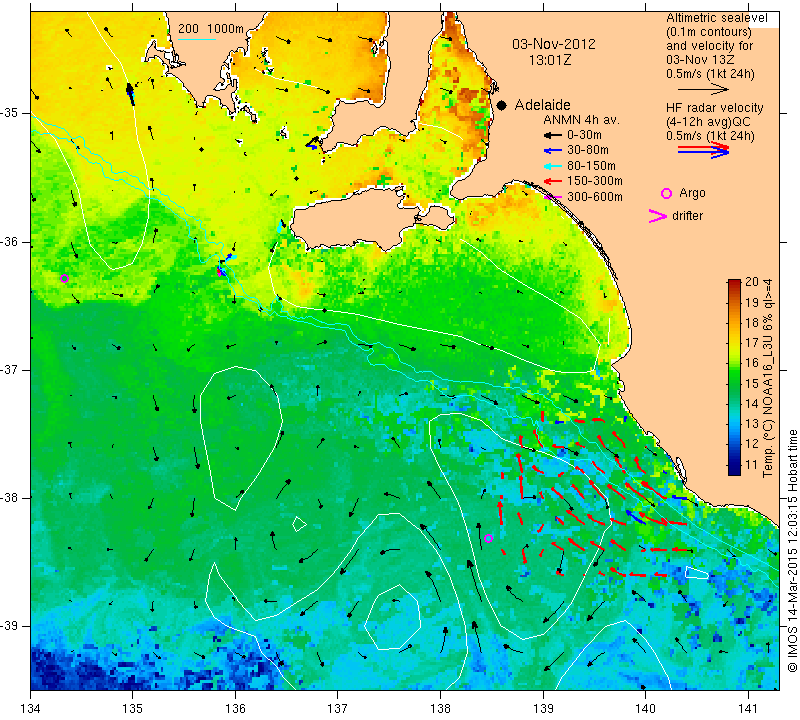Click the Argo float marker near 134.3E 36.3S

tap(64, 278)
